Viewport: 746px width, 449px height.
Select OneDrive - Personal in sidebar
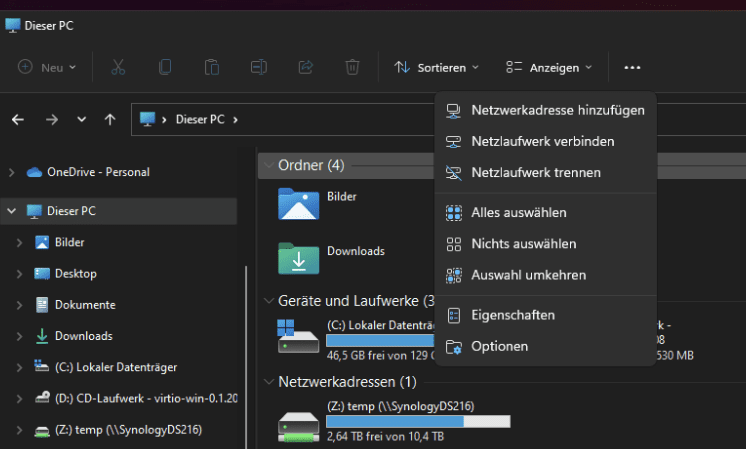[x=98, y=172]
